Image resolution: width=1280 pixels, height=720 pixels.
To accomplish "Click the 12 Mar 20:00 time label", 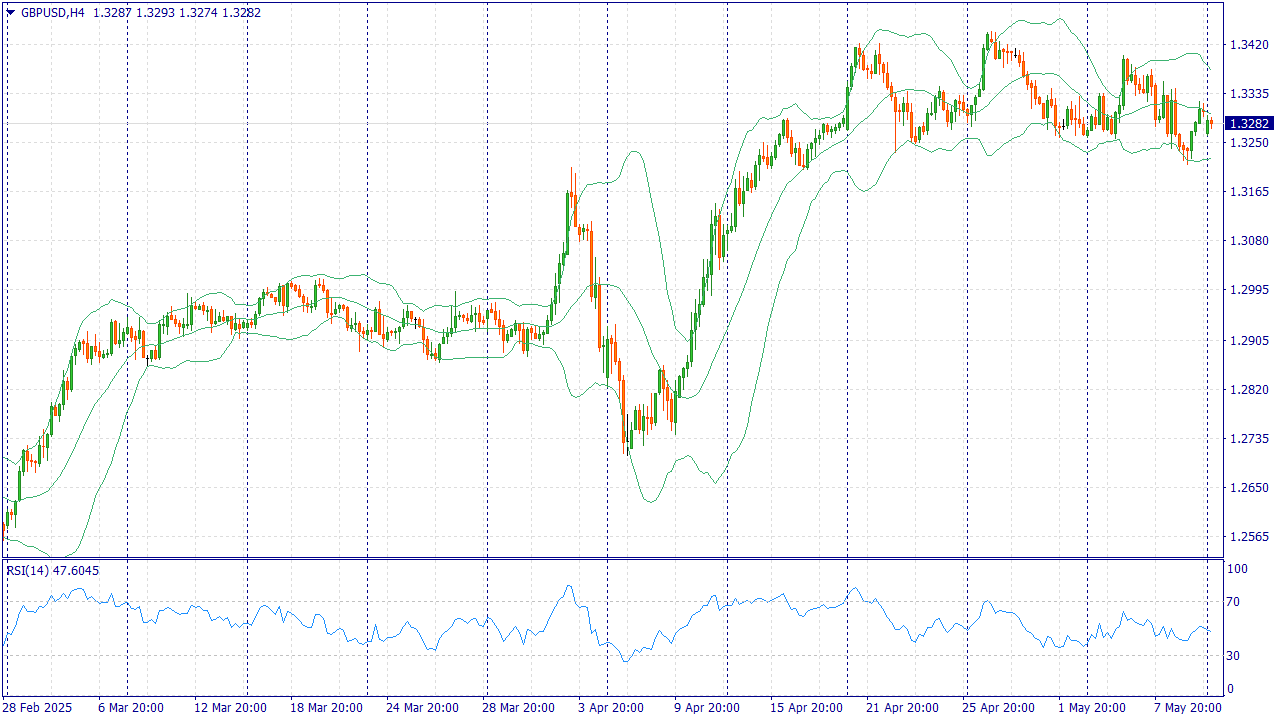I will (230, 707).
